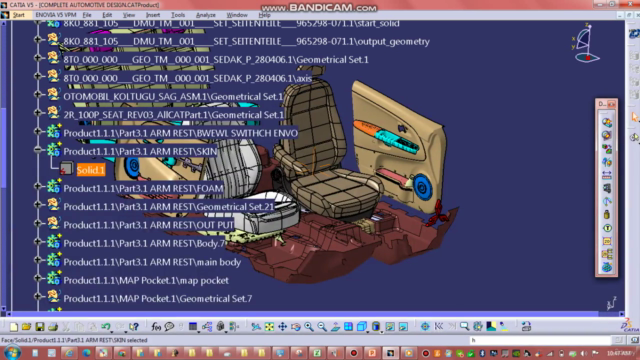Click the shading view mode cylinder icon
Viewport: 640px width, 360px height.
376,326
